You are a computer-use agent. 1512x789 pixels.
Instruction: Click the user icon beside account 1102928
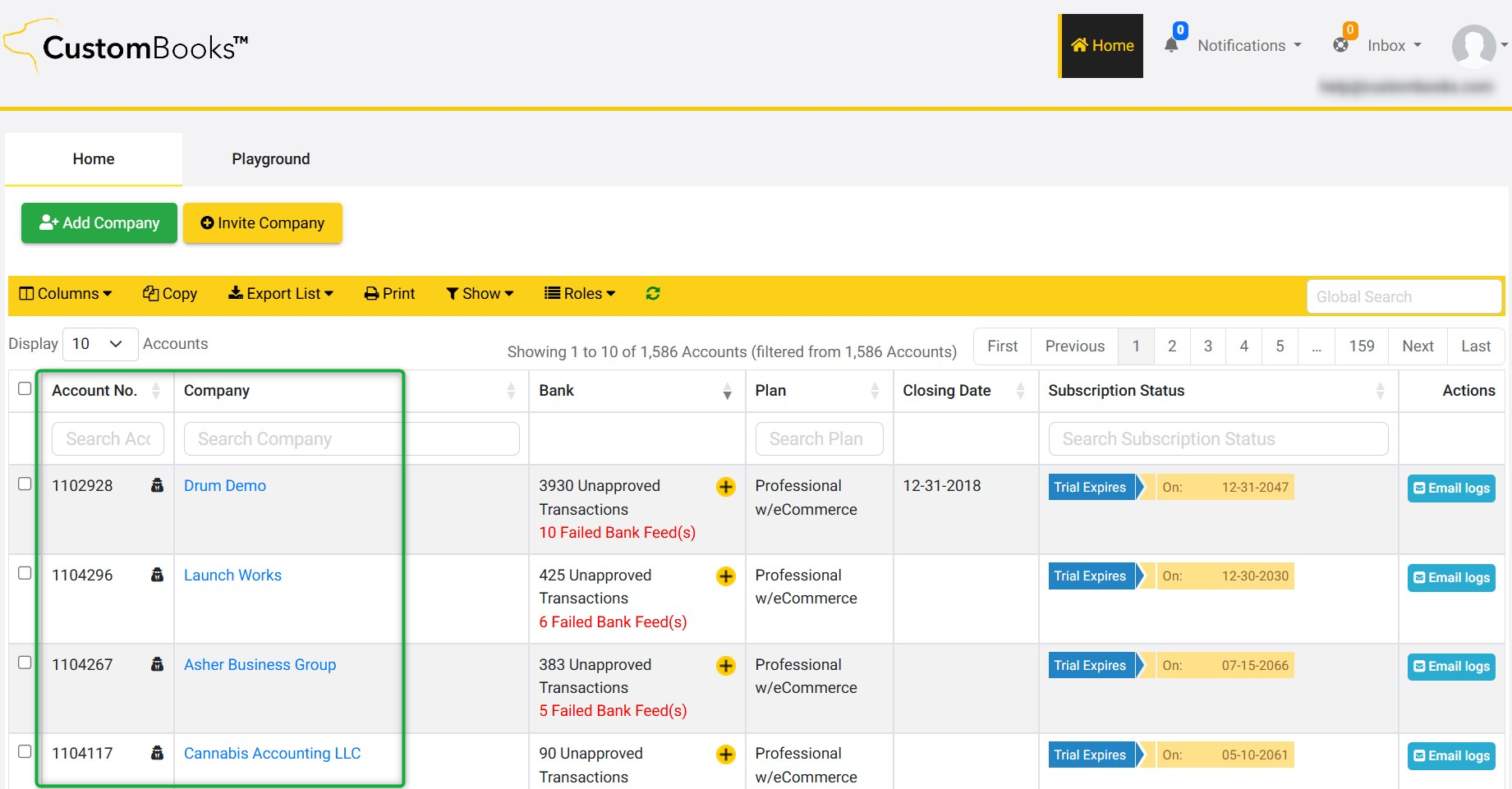pyautogui.click(x=157, y=485)
